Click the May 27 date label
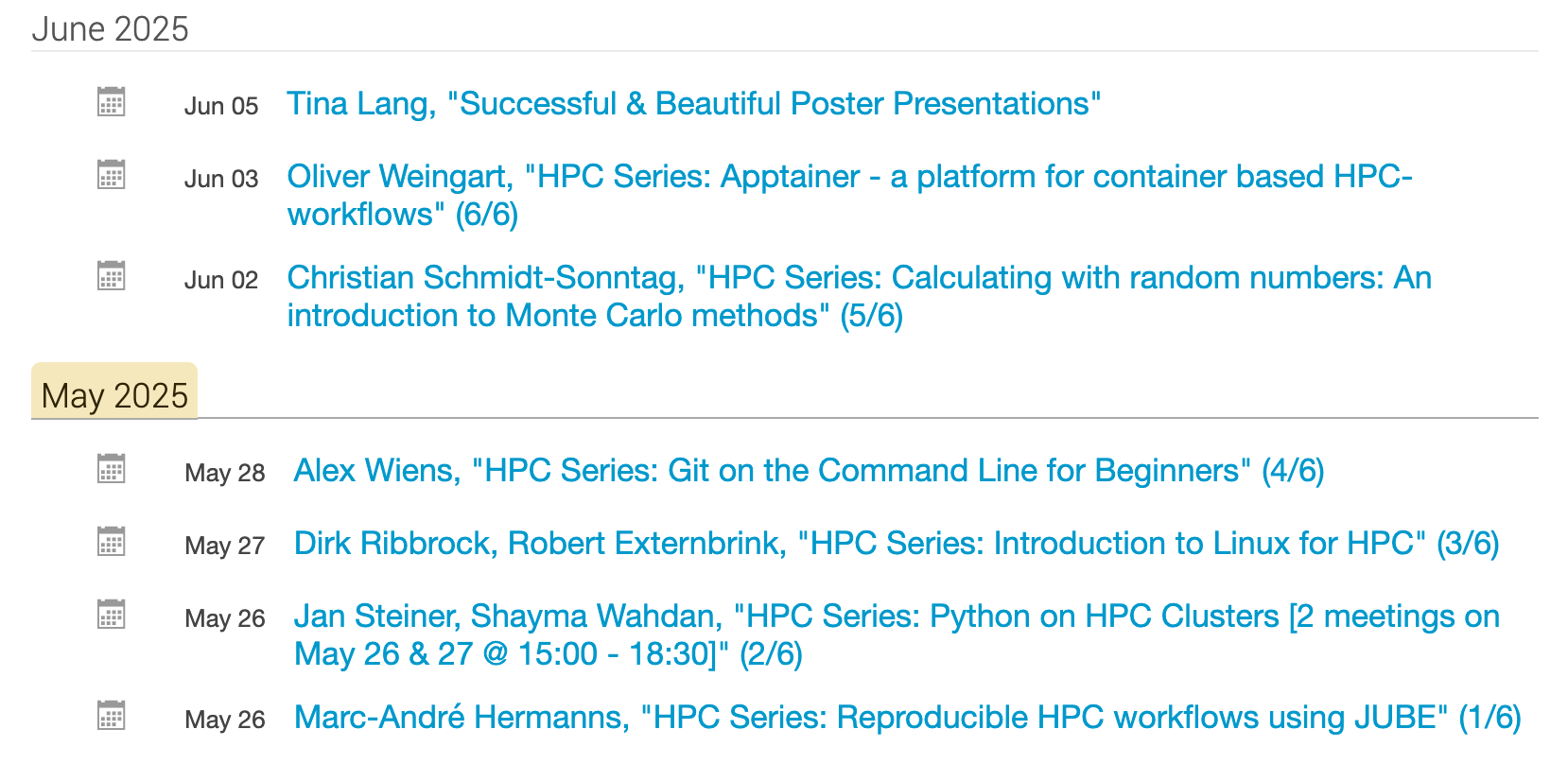This screenshot has width=1568, height=764. pyautogui.click(x=225, y=546)
